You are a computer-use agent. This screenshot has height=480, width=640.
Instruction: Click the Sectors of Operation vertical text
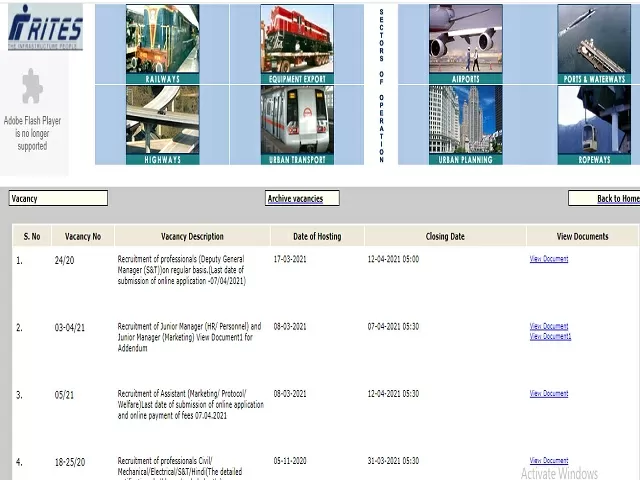click(381, 85)
